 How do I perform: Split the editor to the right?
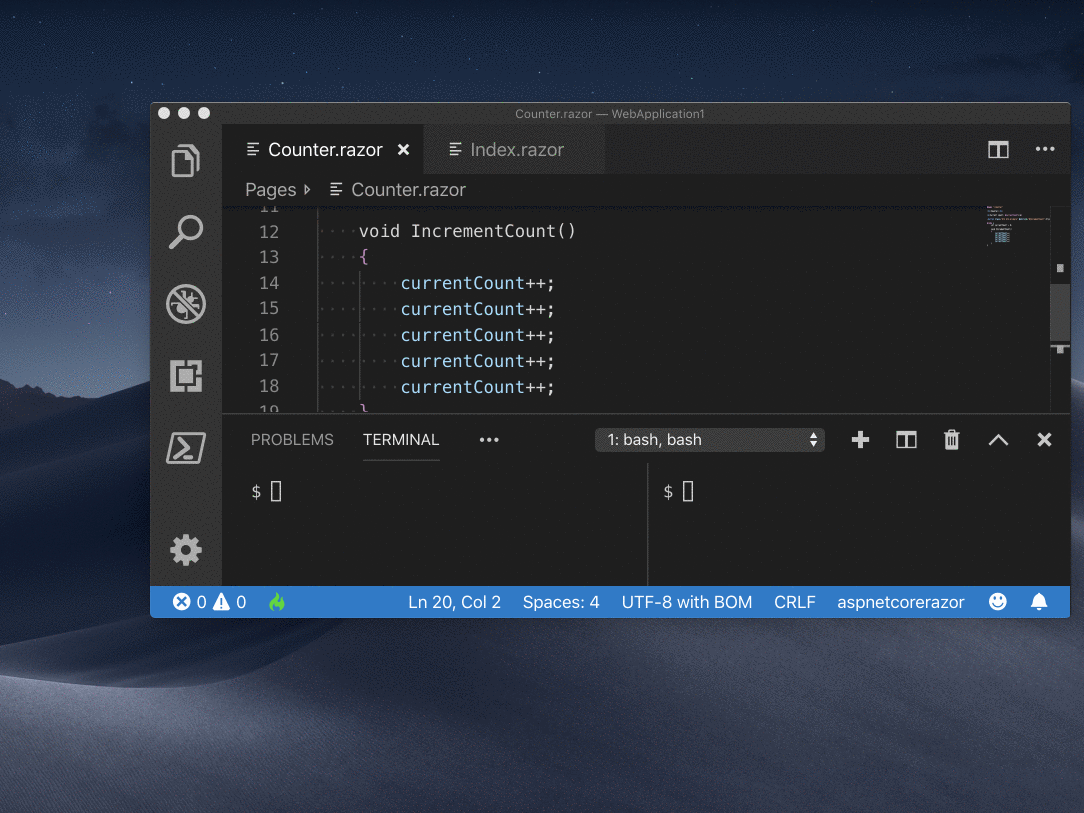coord(998,149)
